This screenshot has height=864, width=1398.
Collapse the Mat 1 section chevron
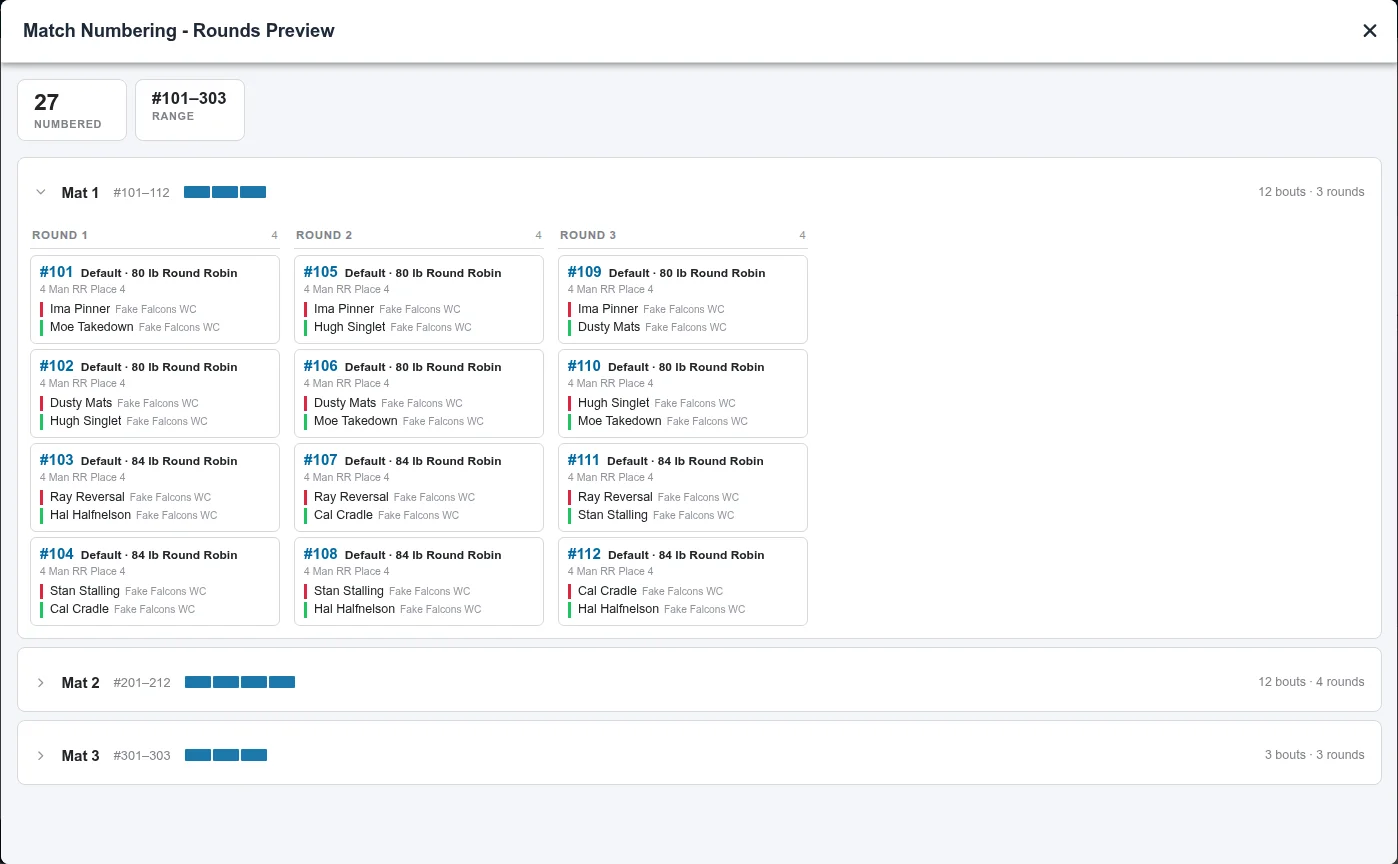click(41, 192)
